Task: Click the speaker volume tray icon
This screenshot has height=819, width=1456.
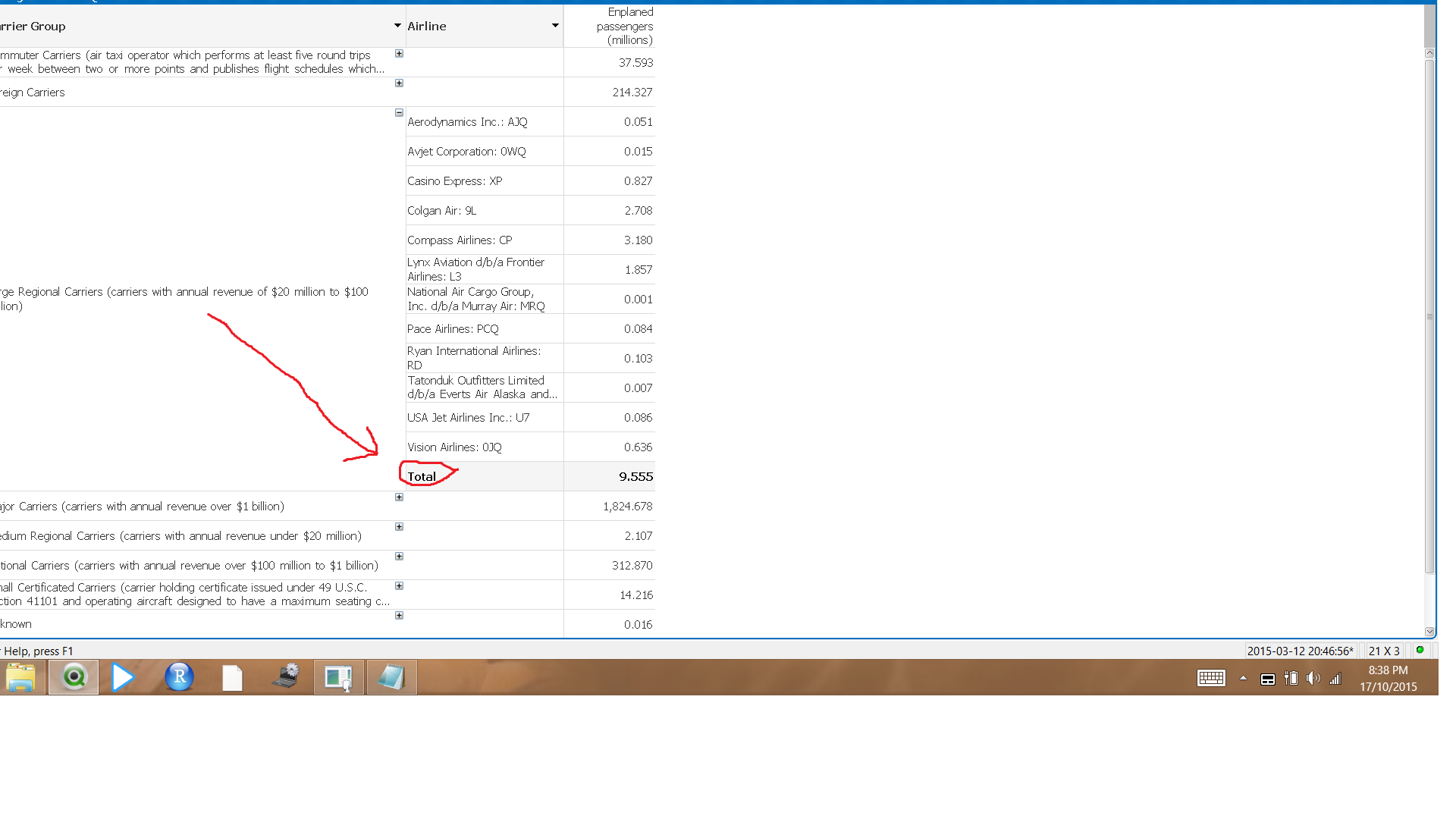Action: coord(1313,679)
